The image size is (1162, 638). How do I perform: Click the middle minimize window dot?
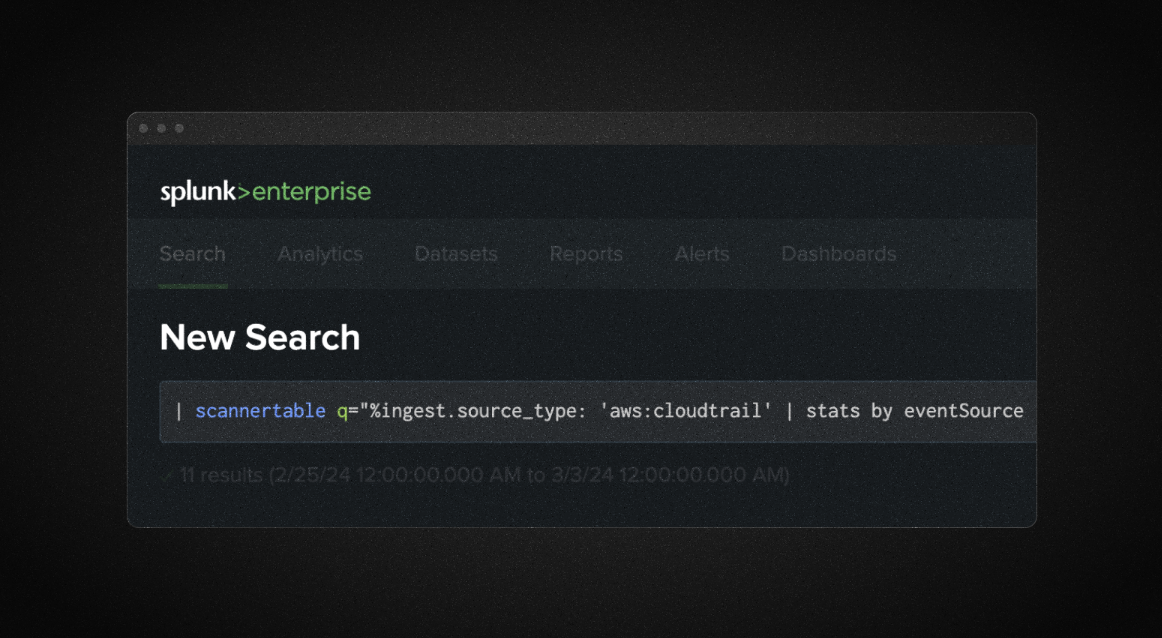(x=162, y=128)
